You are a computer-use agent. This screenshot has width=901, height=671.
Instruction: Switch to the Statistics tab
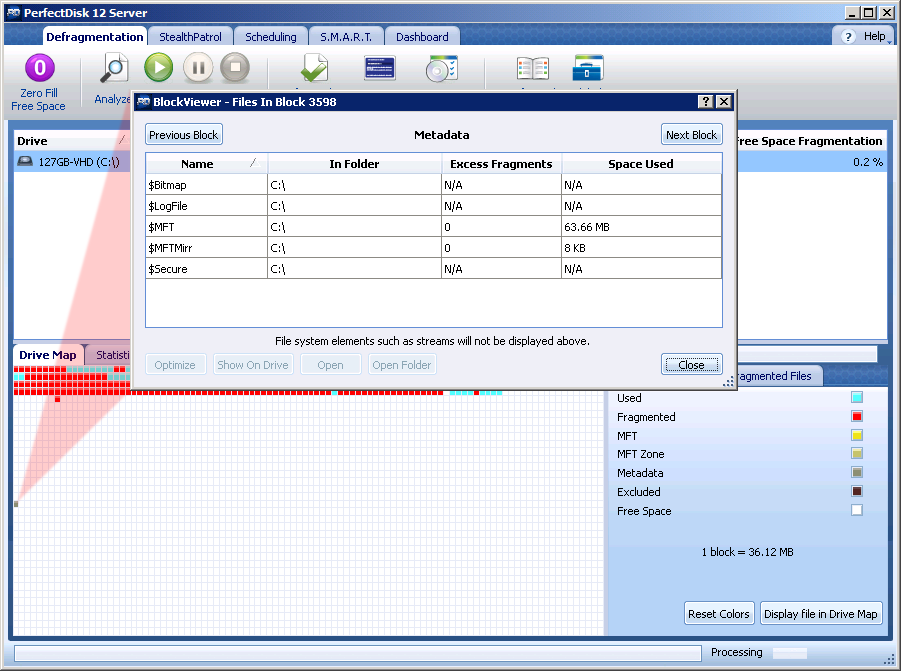click(110, 355)
